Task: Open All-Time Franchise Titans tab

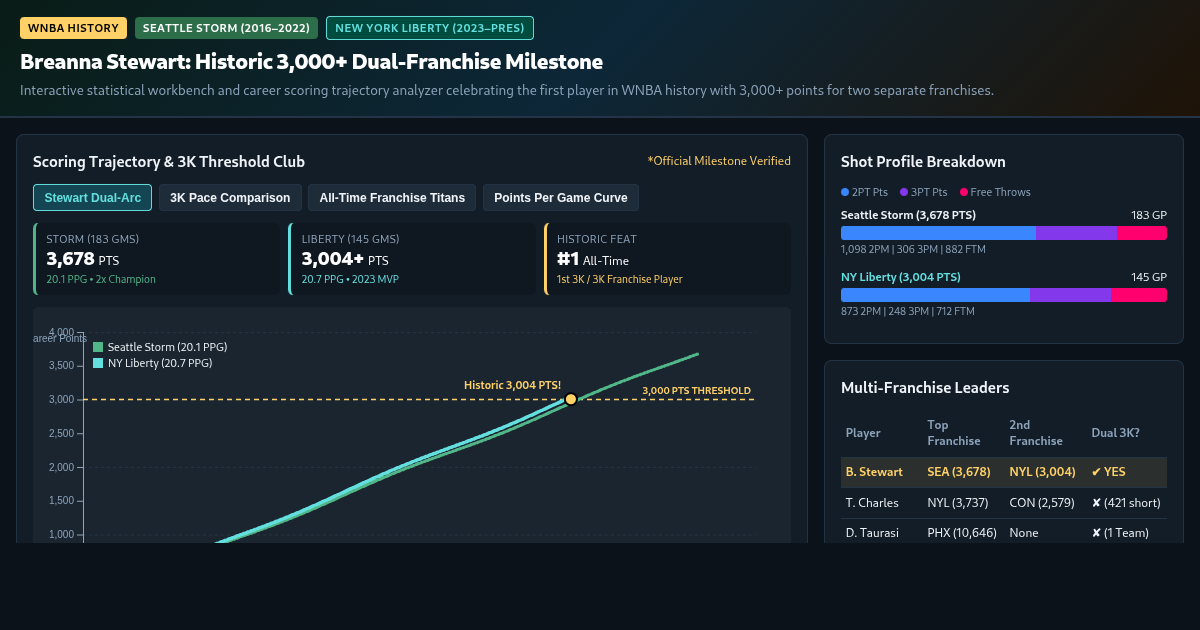Action: click(392, 198)
